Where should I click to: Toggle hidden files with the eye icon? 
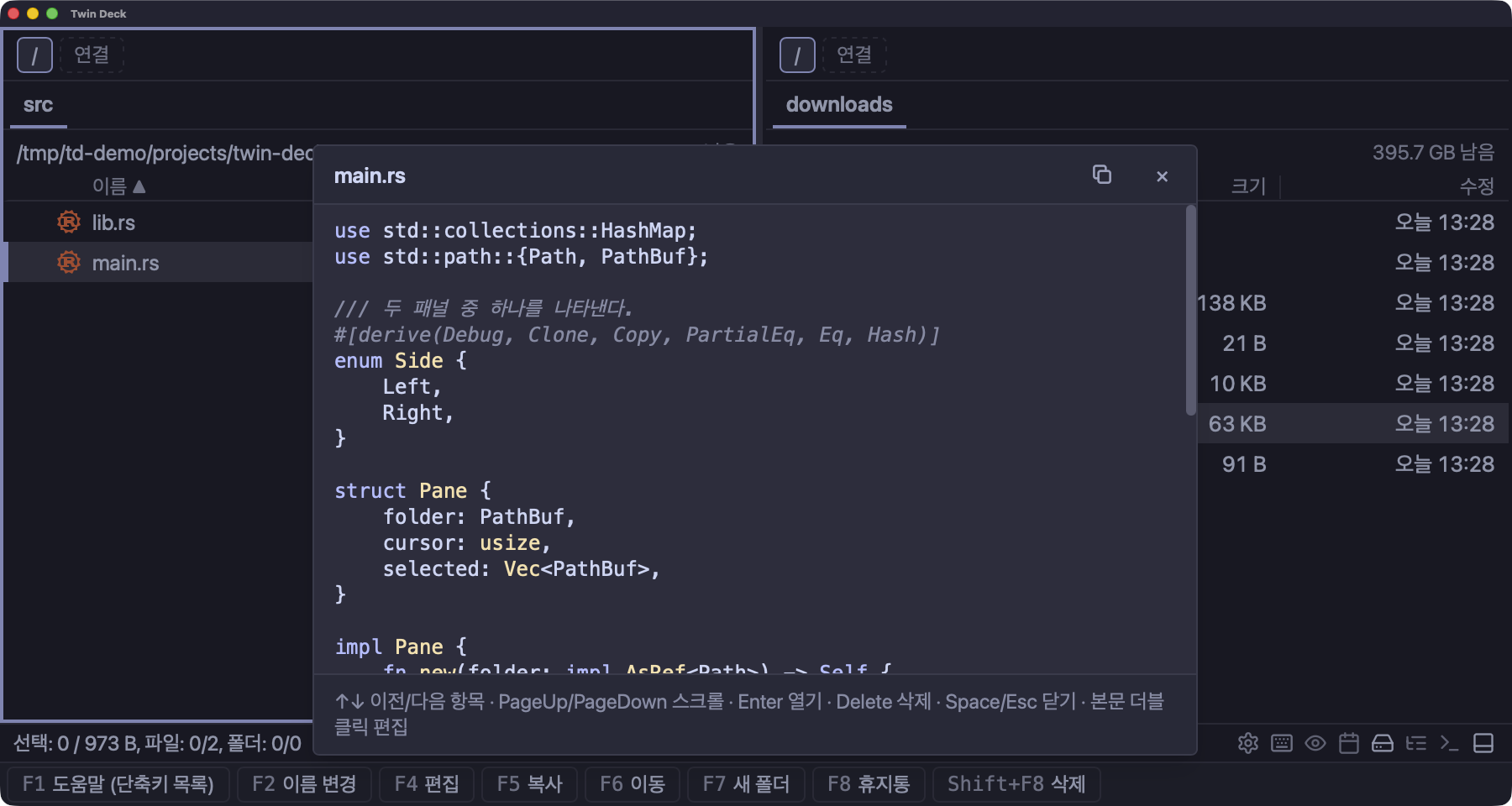click(x=1315, y=743)
